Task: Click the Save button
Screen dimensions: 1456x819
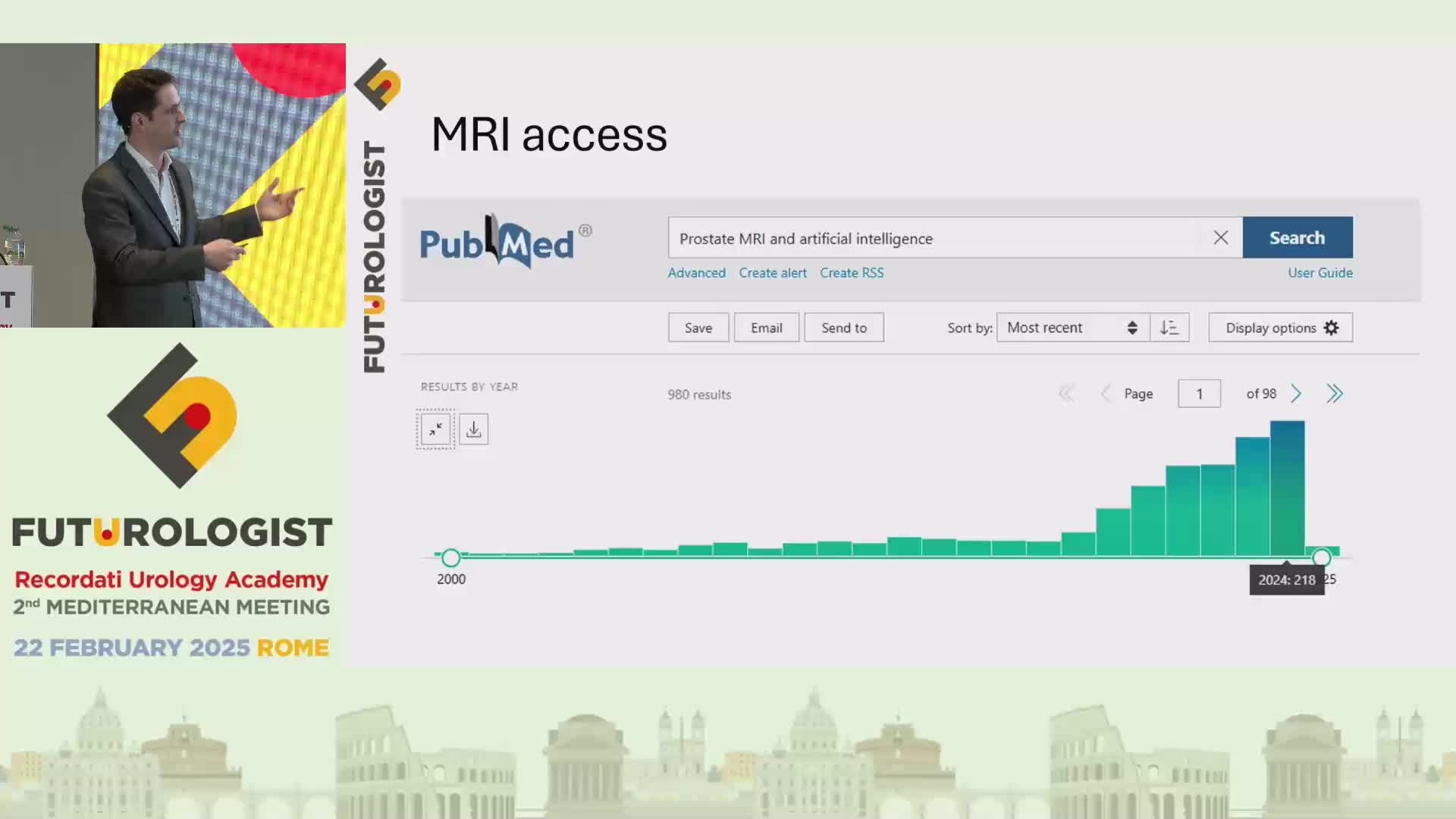Action: click(x=698, y=328)
